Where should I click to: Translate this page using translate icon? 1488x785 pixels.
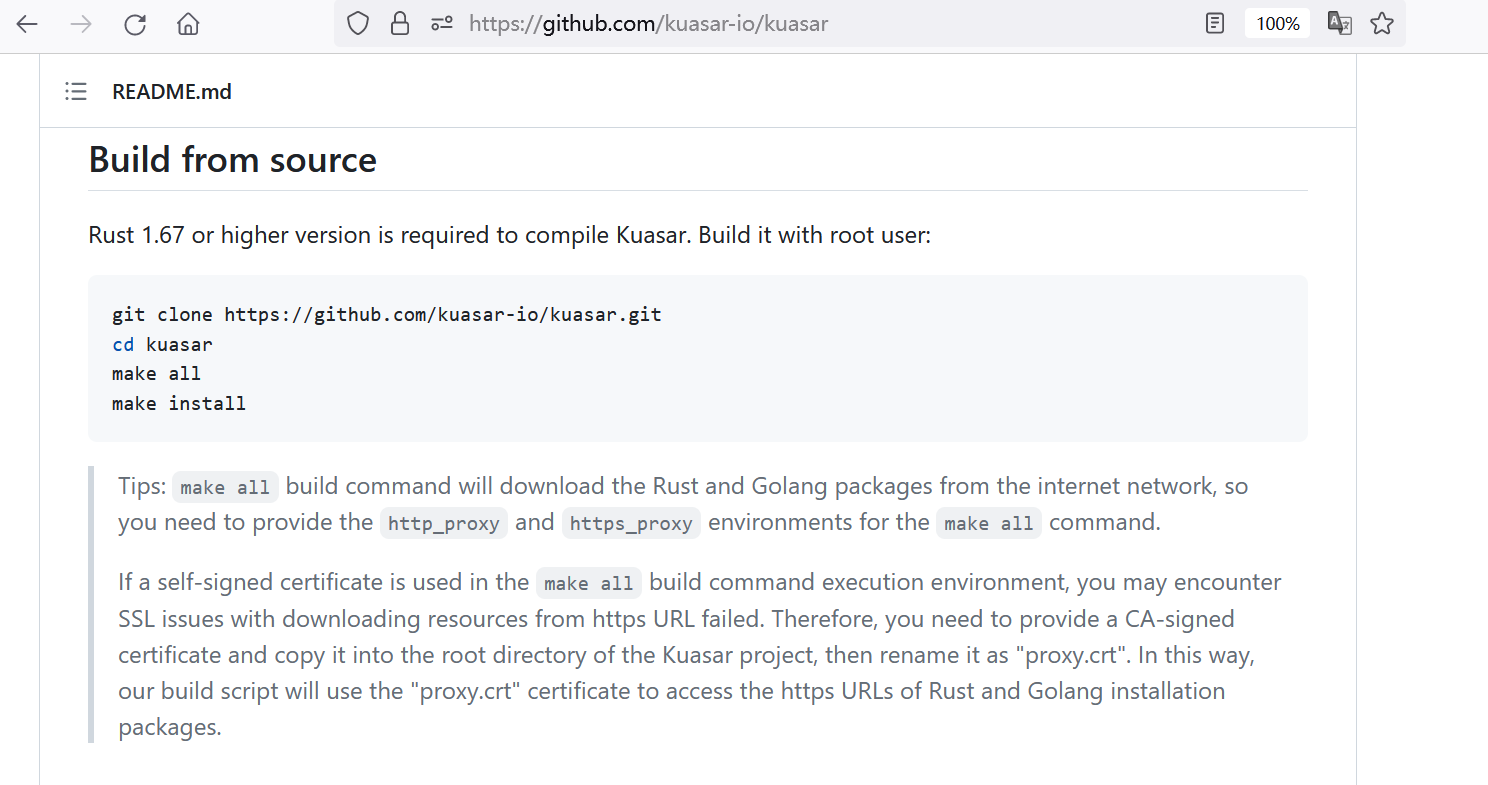1339,24
